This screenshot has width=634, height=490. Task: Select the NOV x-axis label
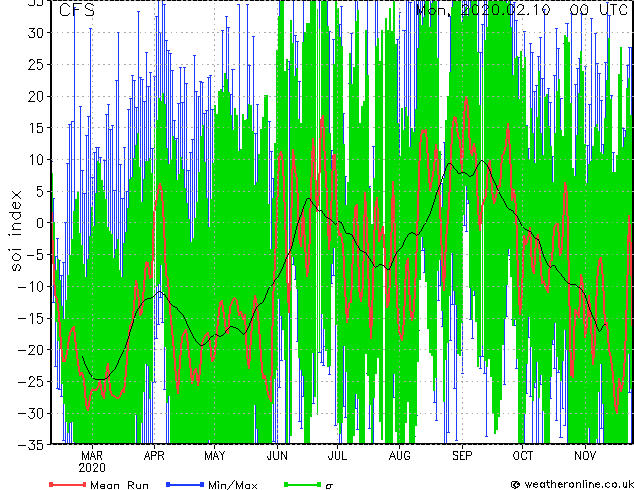[585, 456]
